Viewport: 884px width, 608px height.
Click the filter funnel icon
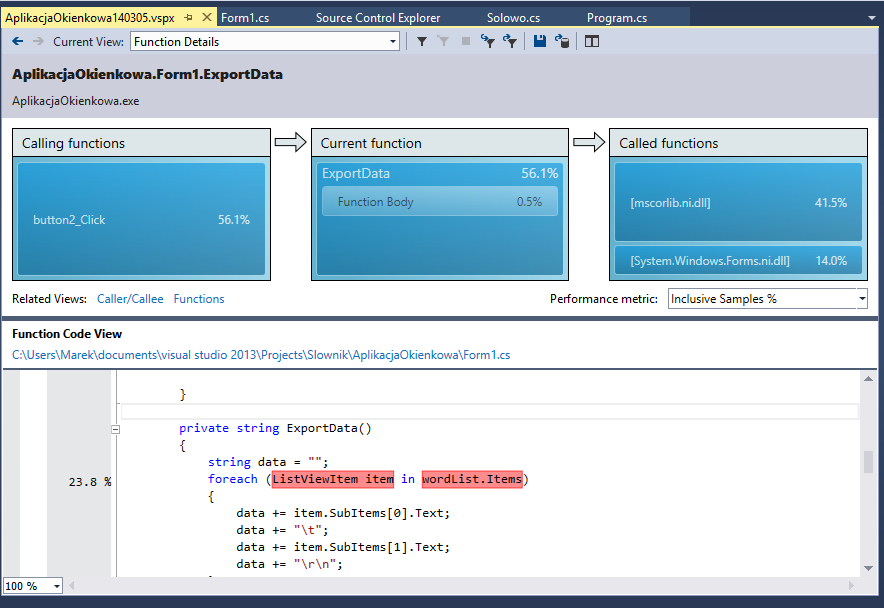422,41
